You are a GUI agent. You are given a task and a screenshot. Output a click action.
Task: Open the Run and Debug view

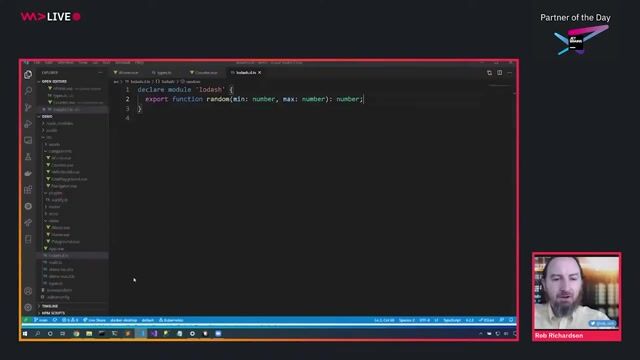click(28, 124)
